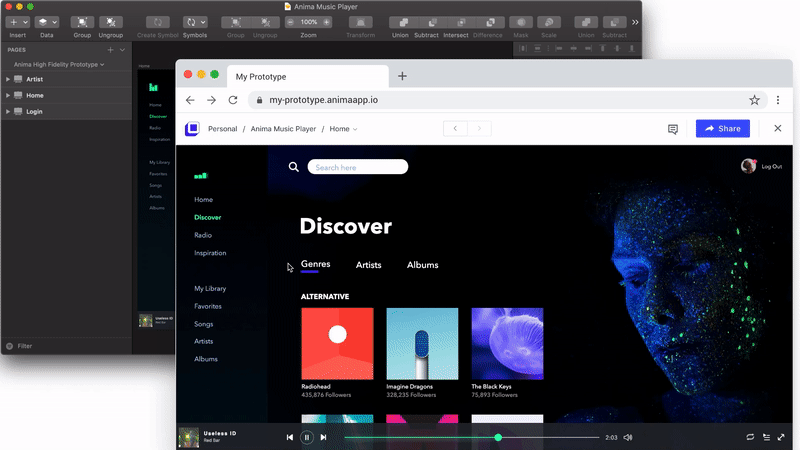Expand the Home artboard in layer list
Screen dimensions: 800x450
8,95
